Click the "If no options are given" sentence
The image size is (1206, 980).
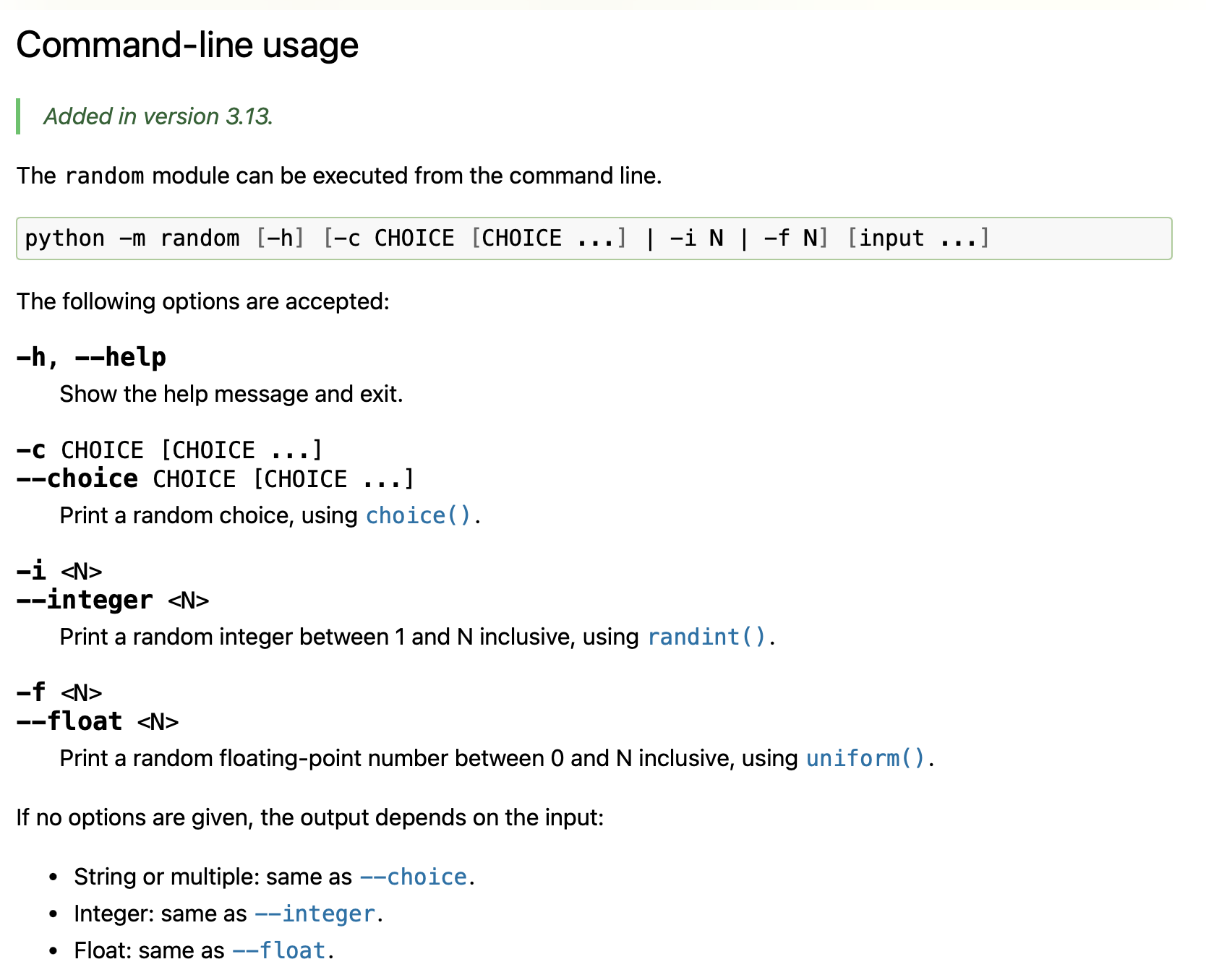coord(309,818)
